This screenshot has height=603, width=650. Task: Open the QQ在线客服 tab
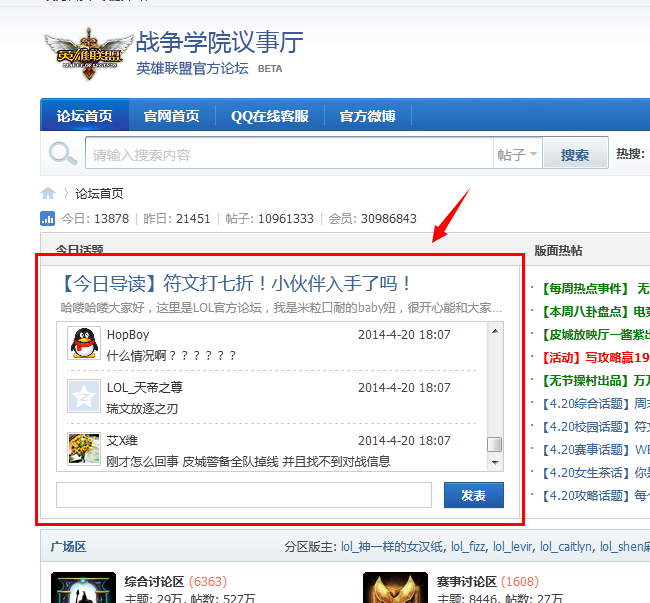[x=270, y=116]
